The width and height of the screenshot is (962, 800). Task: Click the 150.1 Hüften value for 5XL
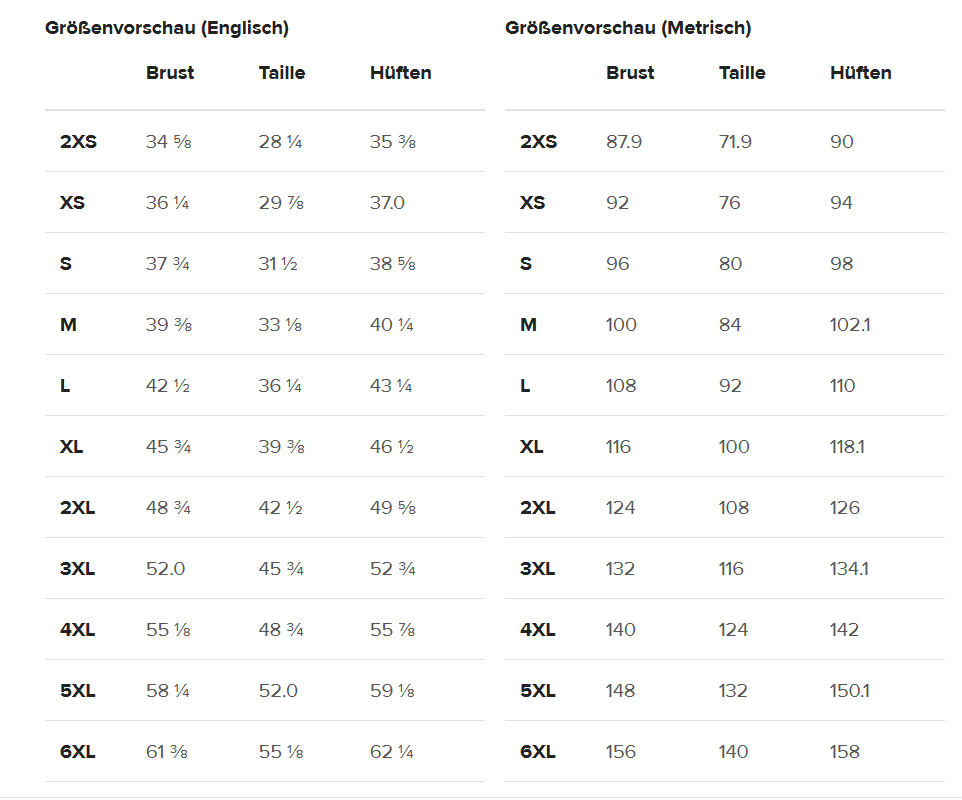pyautogui.click(x=850, y=691)
